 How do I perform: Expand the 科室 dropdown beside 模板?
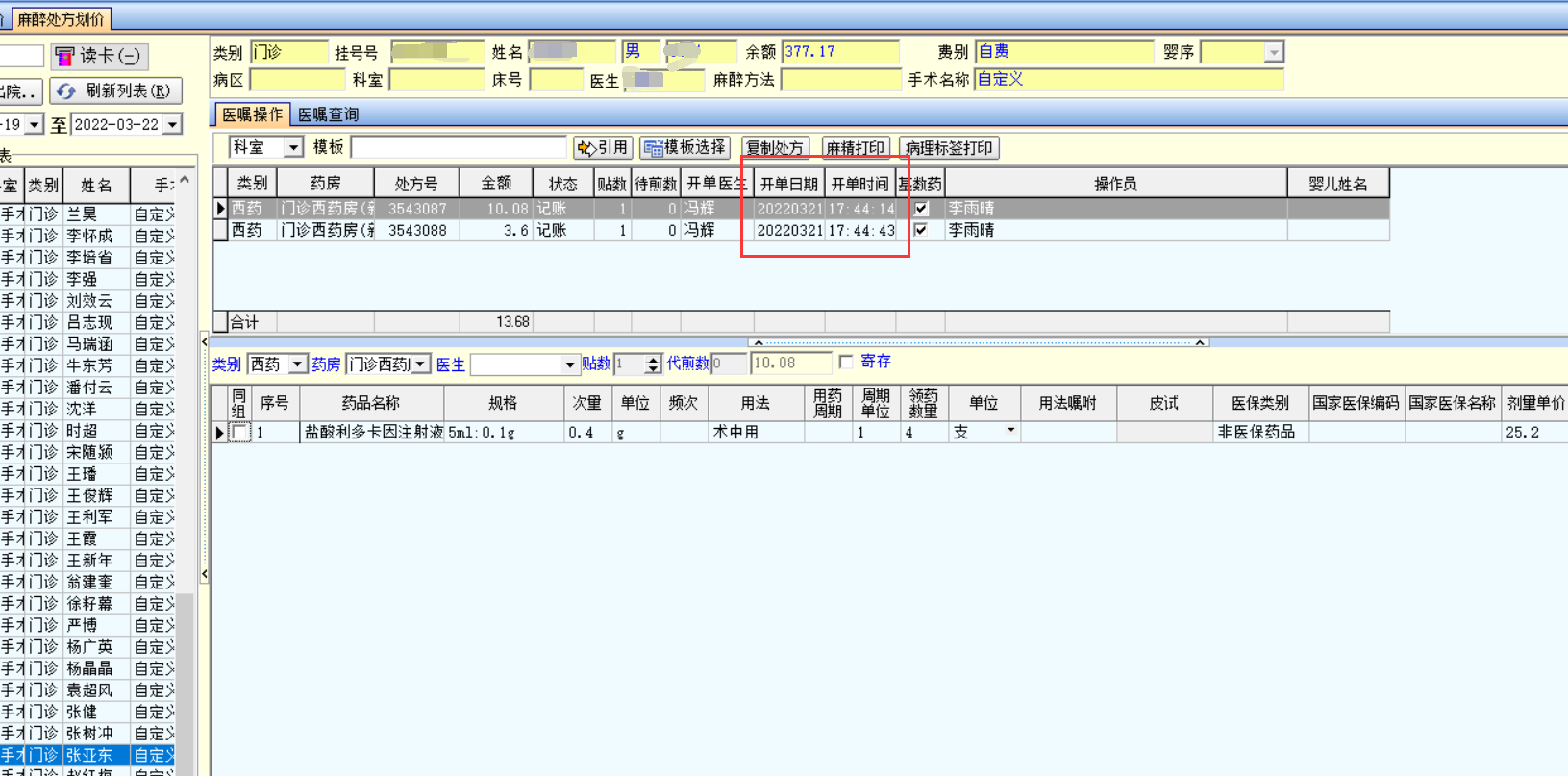293,147
